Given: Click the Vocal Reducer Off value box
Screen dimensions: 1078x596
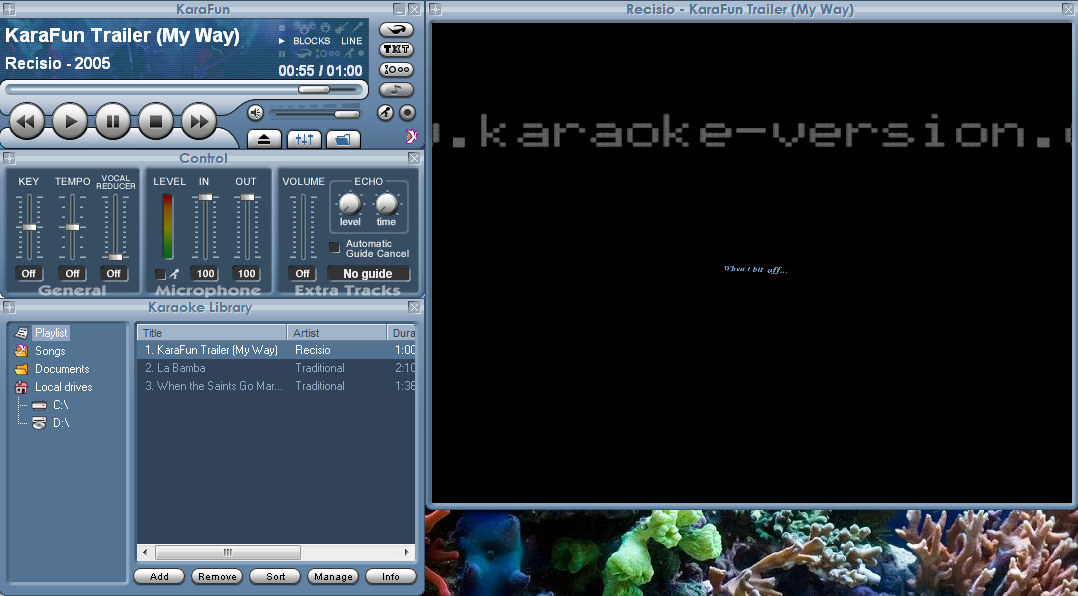Looking at the screenshot, I should coord(113,274).
